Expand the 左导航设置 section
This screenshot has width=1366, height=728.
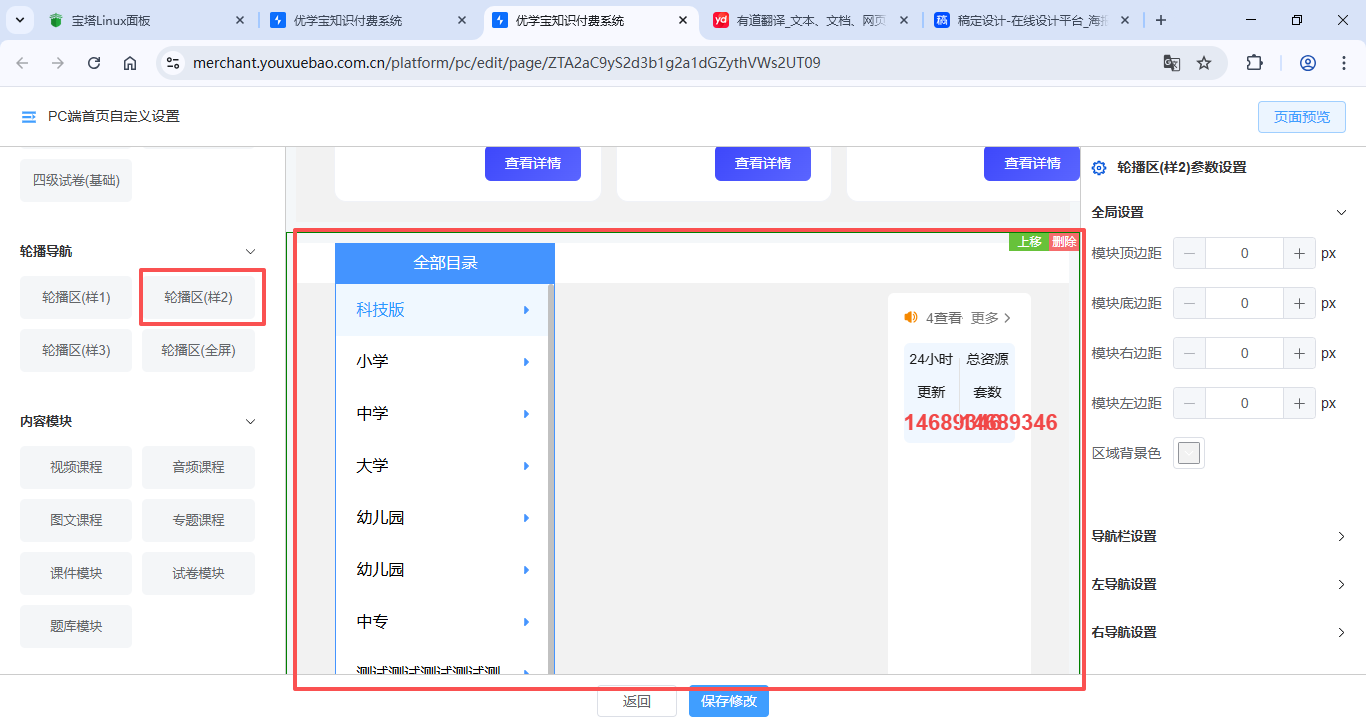pos(1342,585)
